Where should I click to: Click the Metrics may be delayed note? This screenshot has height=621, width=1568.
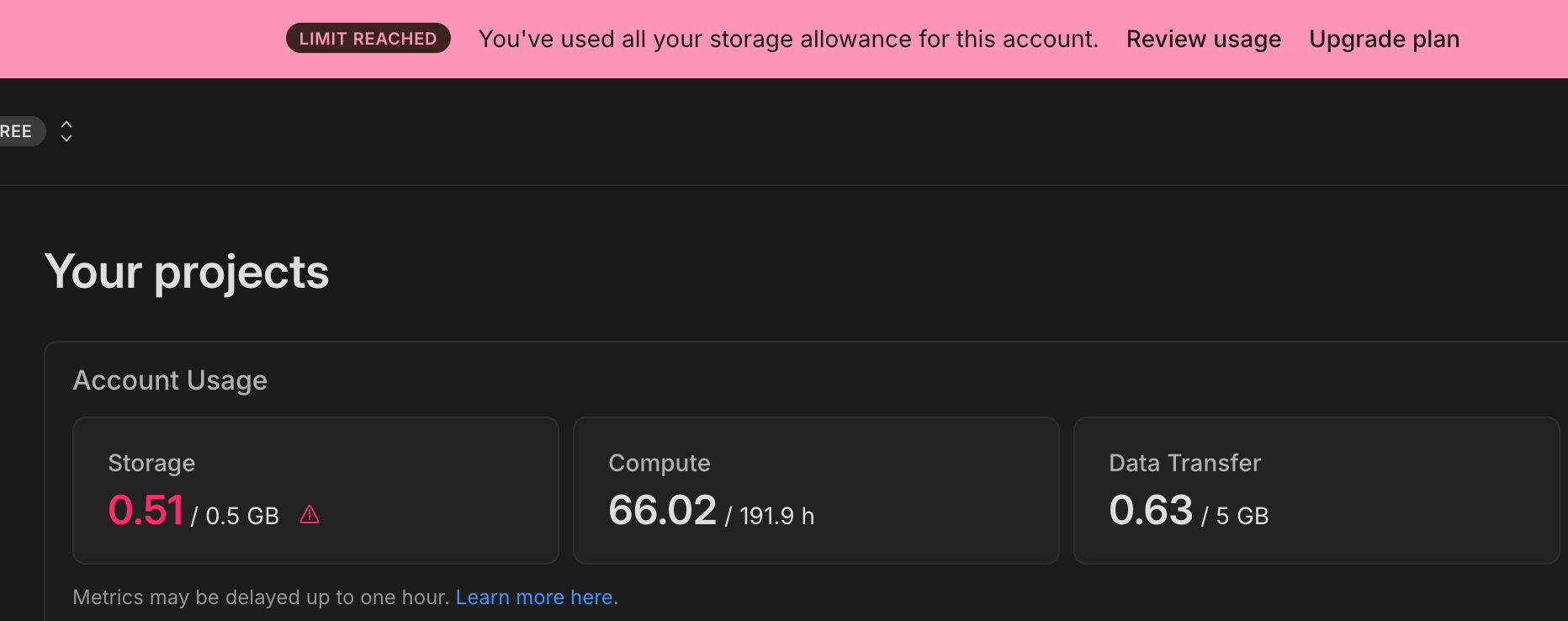pyautogui.click(x=261, y=597)
